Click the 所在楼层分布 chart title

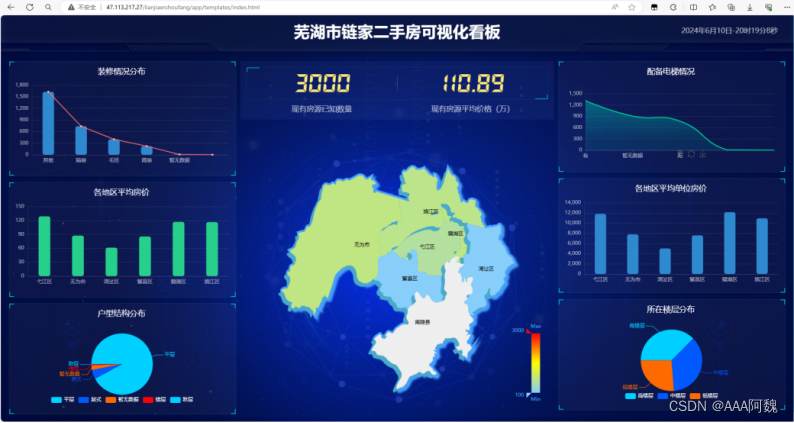click(671, 309)
